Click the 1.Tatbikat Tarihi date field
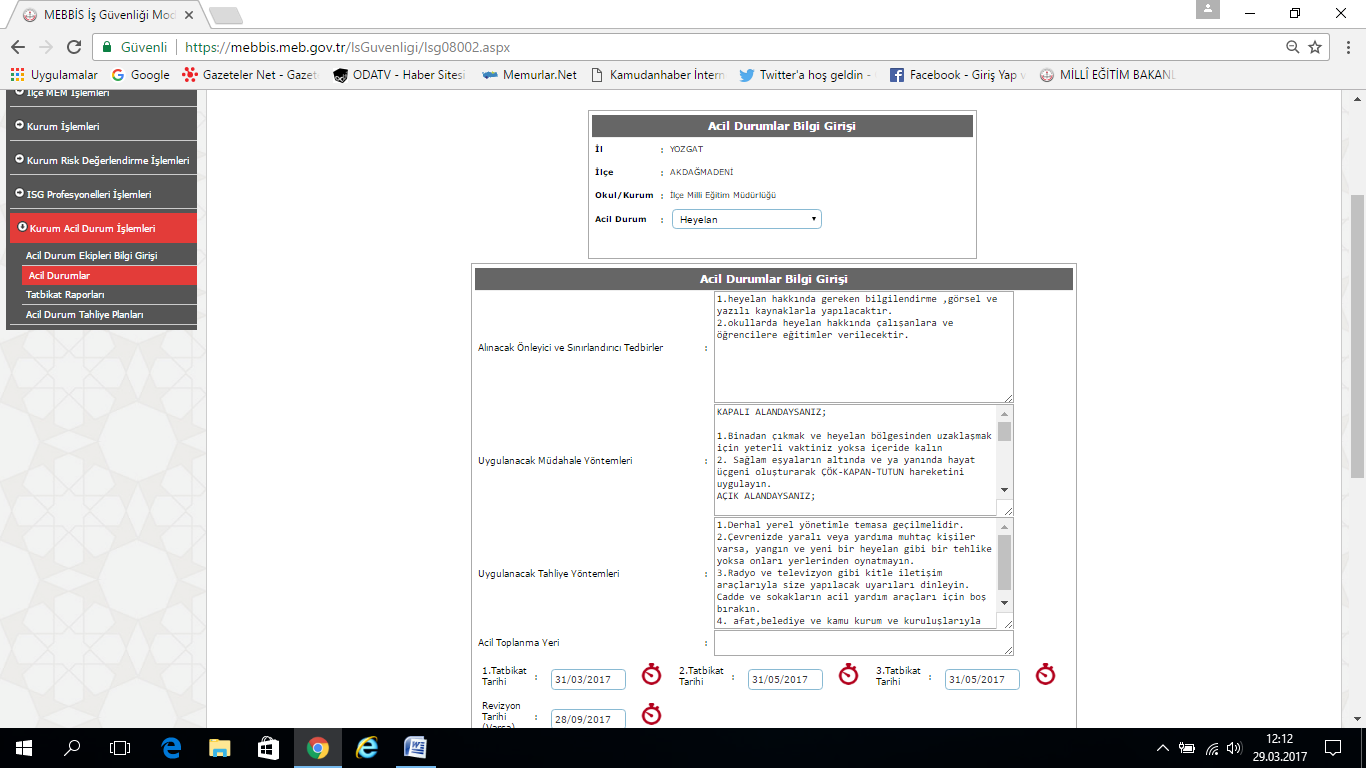This screenshot has width=1366, height=768. pos(588,680)
